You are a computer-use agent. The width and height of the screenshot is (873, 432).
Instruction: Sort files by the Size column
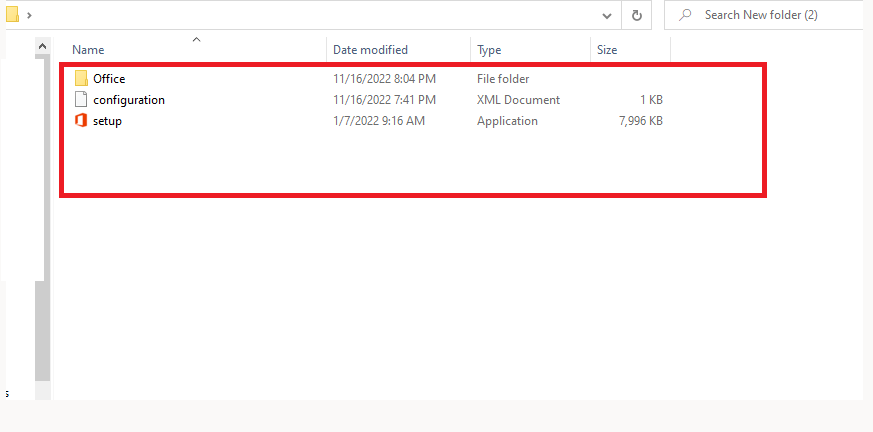(x=607, y=50)
